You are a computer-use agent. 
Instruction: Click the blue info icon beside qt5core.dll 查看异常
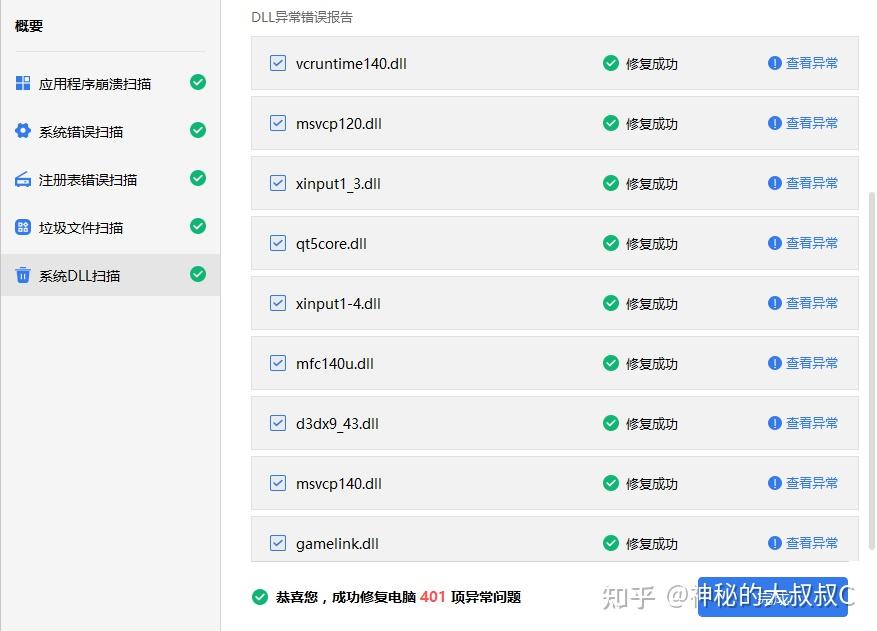[x=774, y=242]
